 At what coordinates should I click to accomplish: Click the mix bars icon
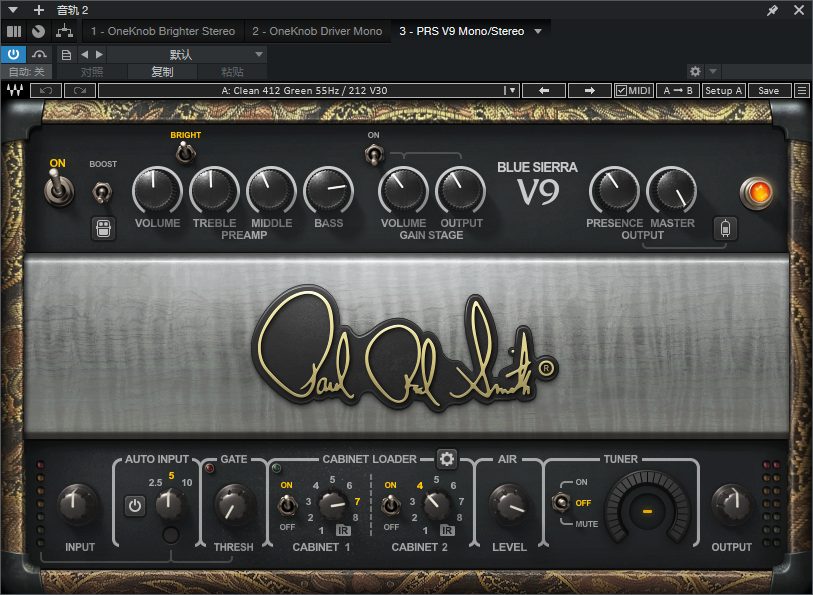pyautogui.click(x=14, y=31)
